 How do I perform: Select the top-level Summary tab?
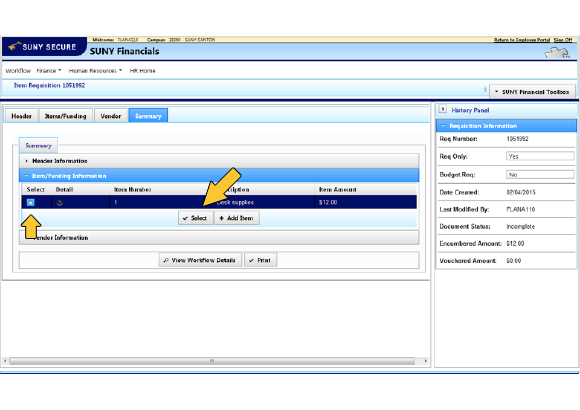click(x=148, y=116)
